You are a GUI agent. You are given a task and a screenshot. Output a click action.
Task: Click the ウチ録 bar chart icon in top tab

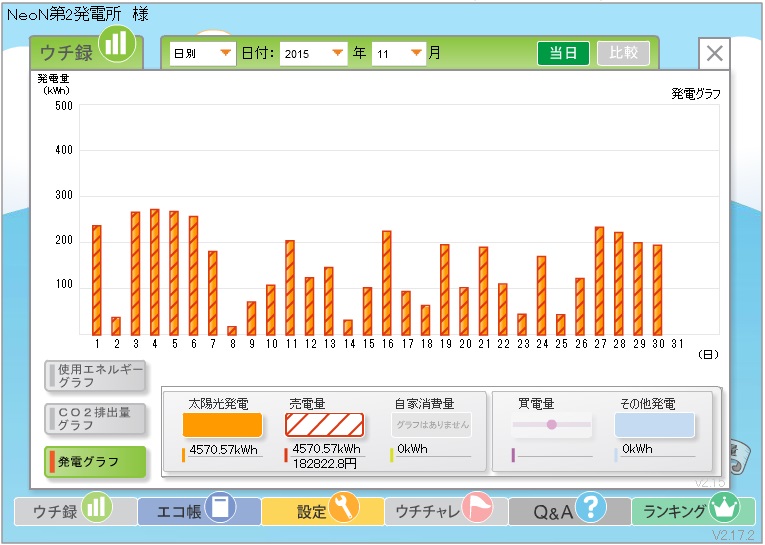click(117, 43)
